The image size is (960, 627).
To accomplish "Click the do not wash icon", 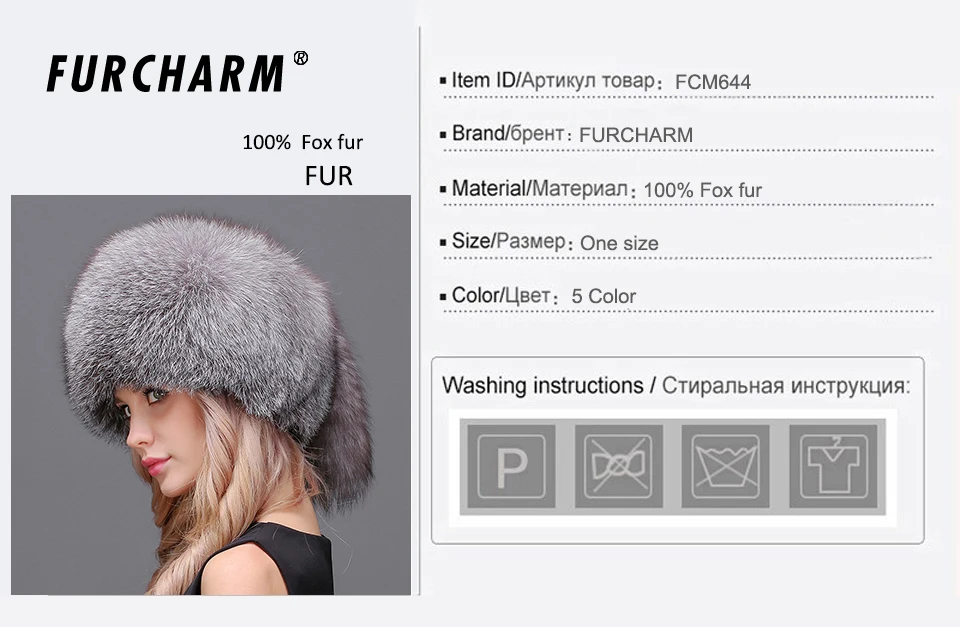I will 726,467.
